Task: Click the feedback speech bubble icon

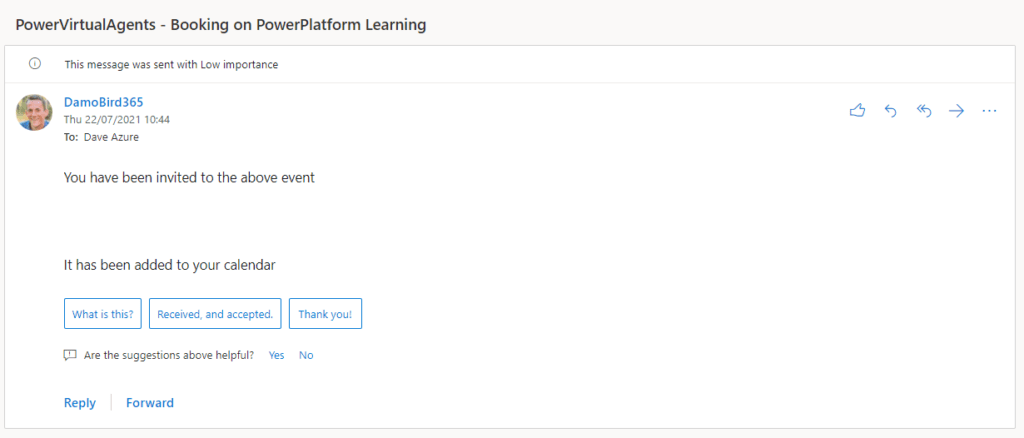Action: tap(70, 355)
